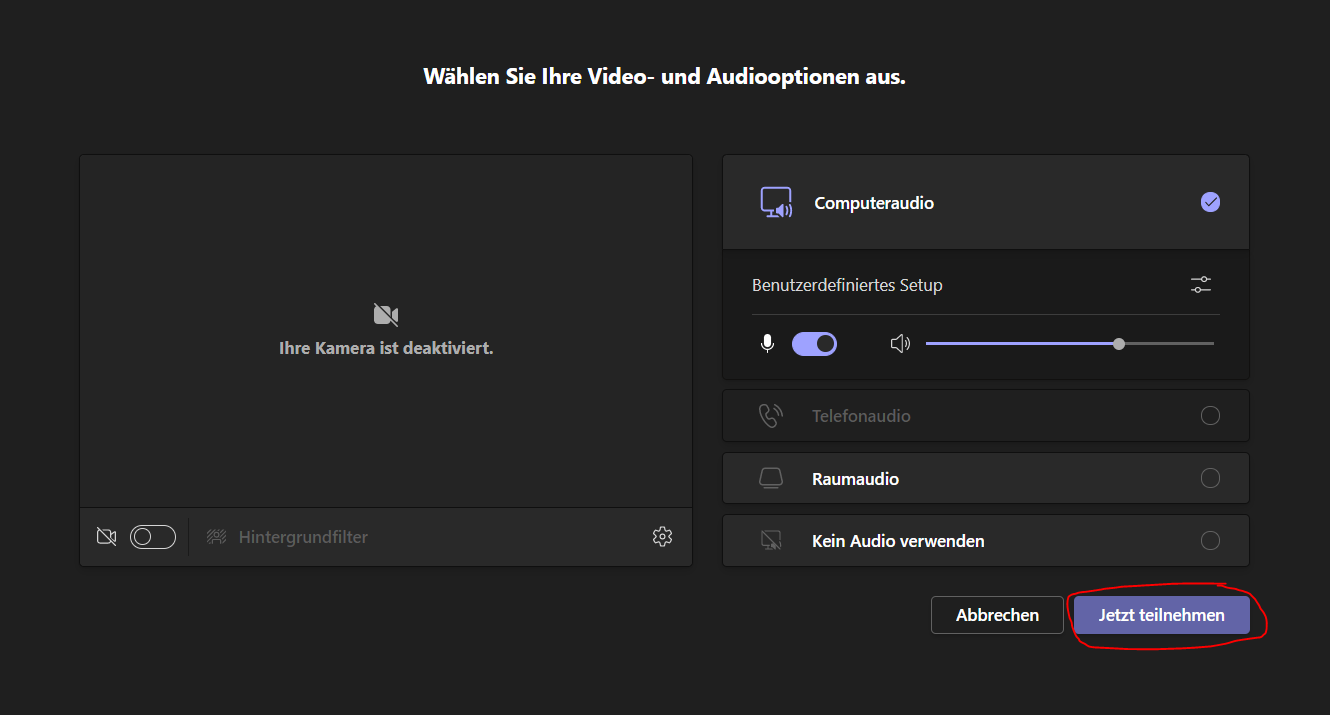Image resolution: width=1330 pixels, height=715 pixels.
Task: Select the Raumaudio radio button
Action: click(x=1210, y=479)
